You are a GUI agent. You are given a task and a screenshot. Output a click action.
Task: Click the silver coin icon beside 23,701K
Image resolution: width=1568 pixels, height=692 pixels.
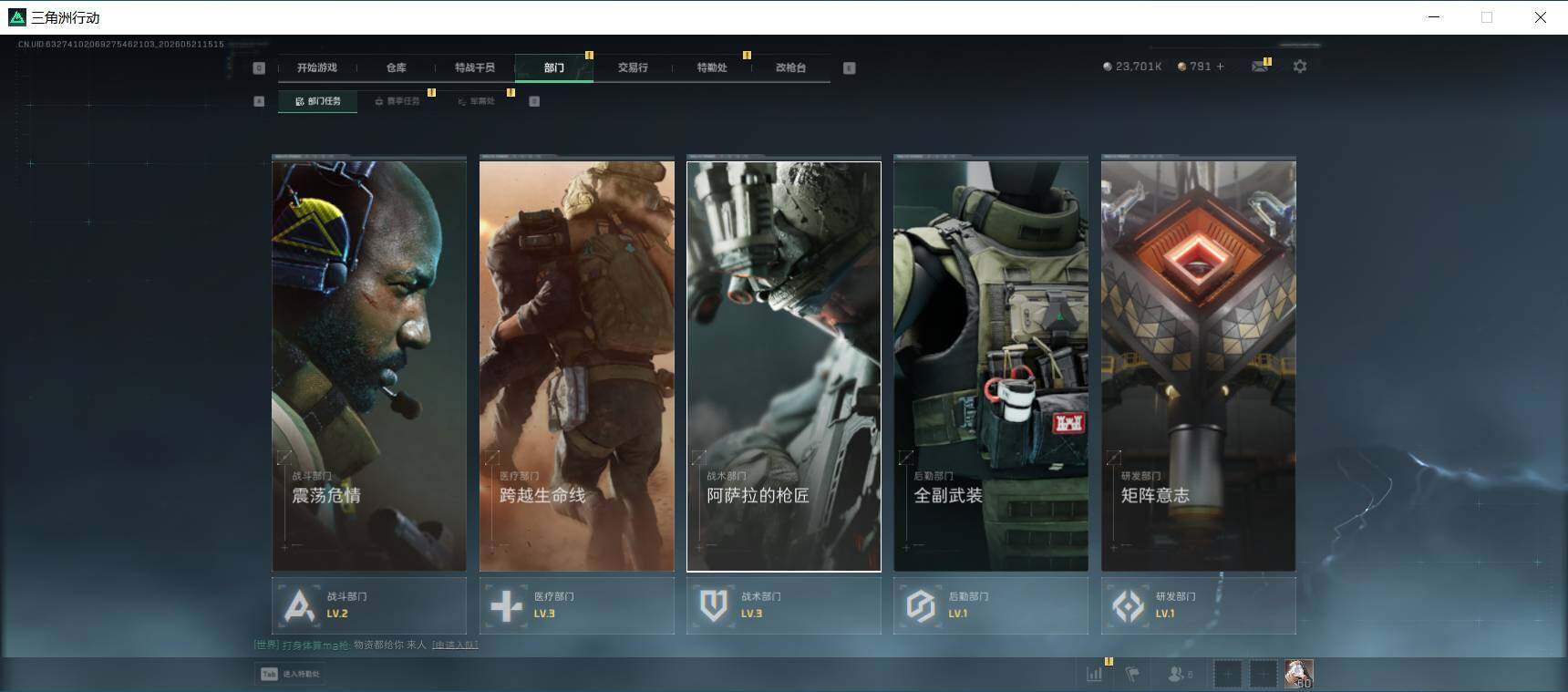tap(1108, 67)
